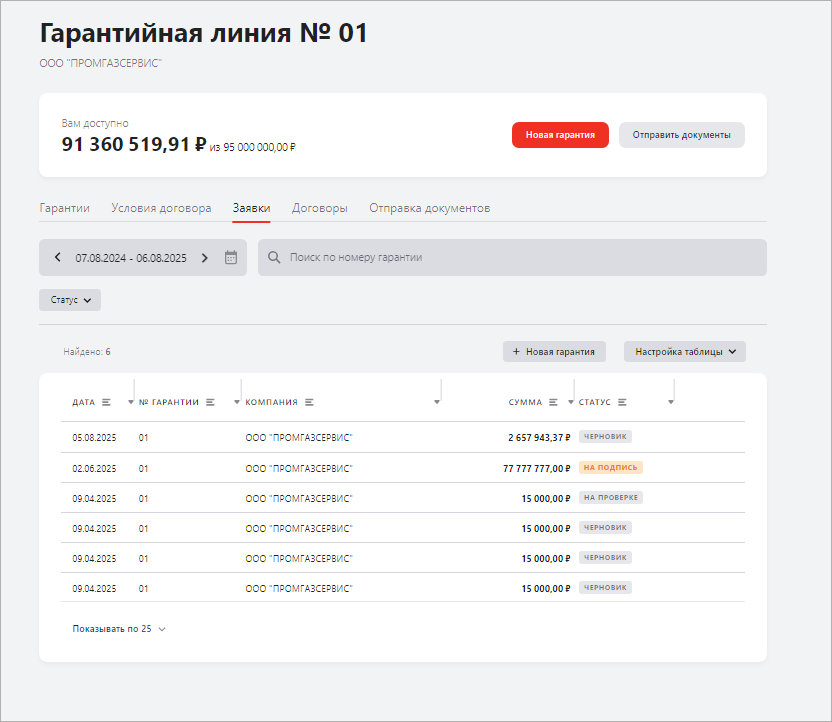This screenshot has height=722, width=832.
Task: Open the calendar date picker icon
Action: (231, 258)
